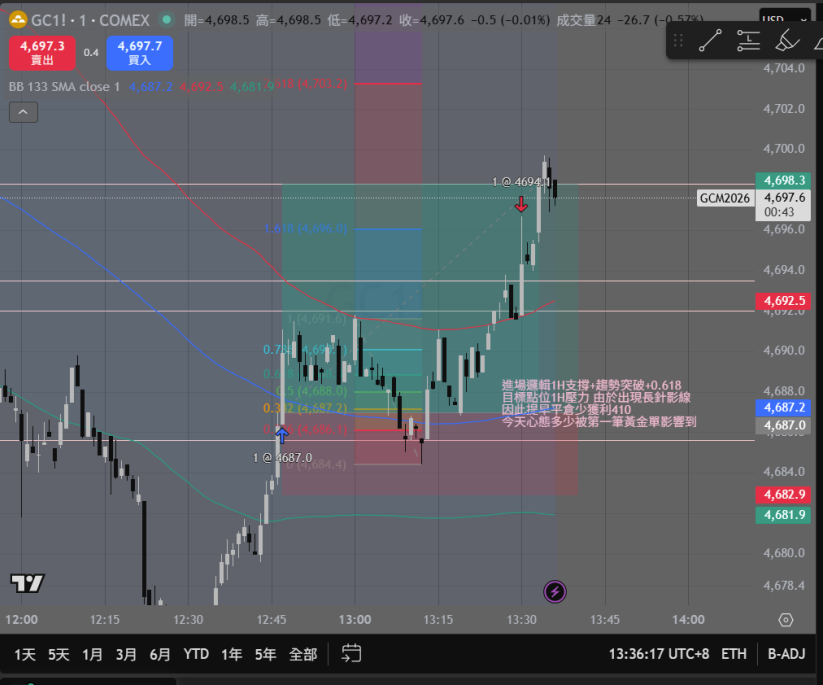Click the red 賣出 4,697.3 sell button

[42, 52]
